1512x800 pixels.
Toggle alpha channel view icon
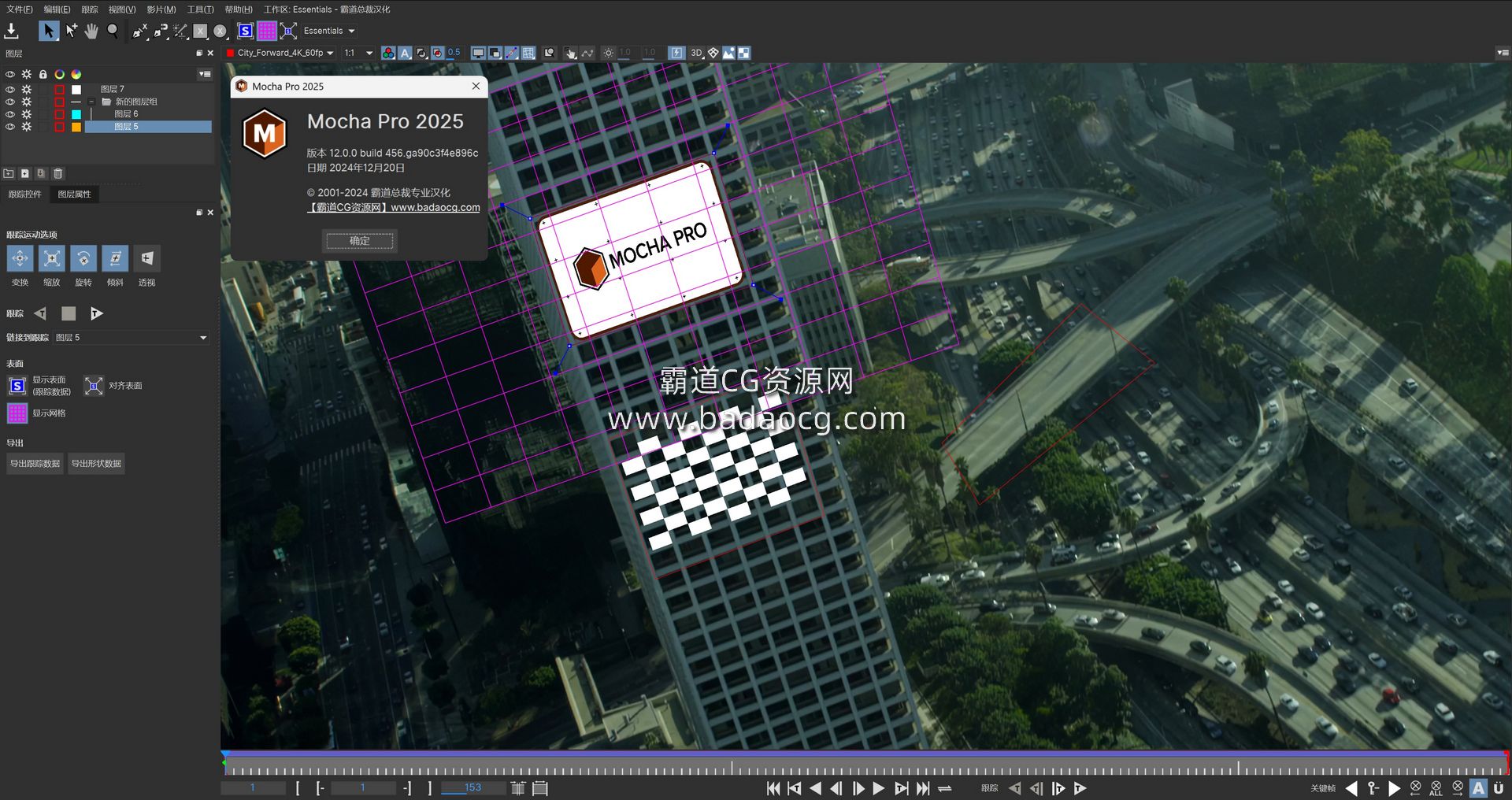(x=405, y=53)
